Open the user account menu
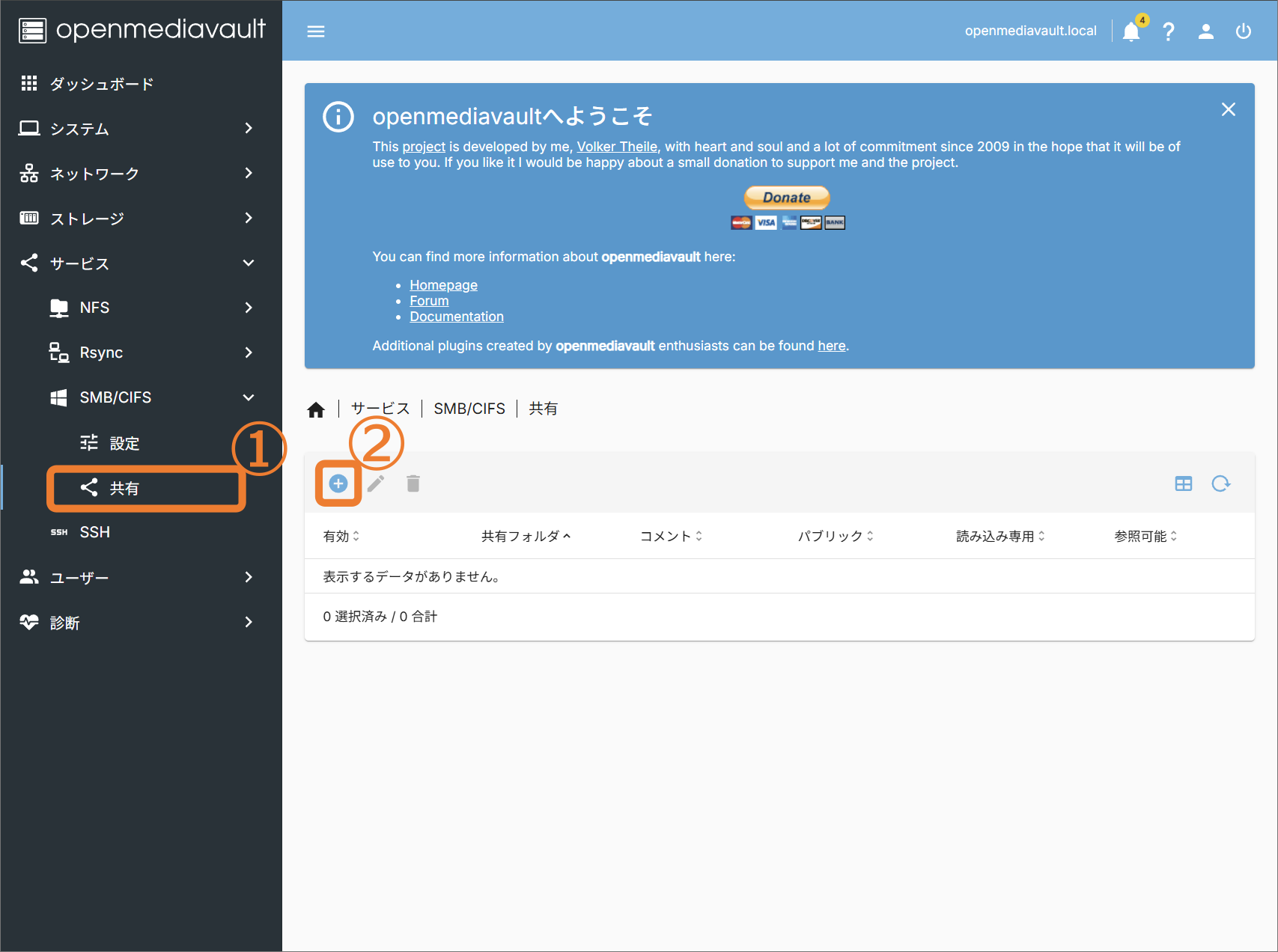1278x952 pixels. 1206,31
